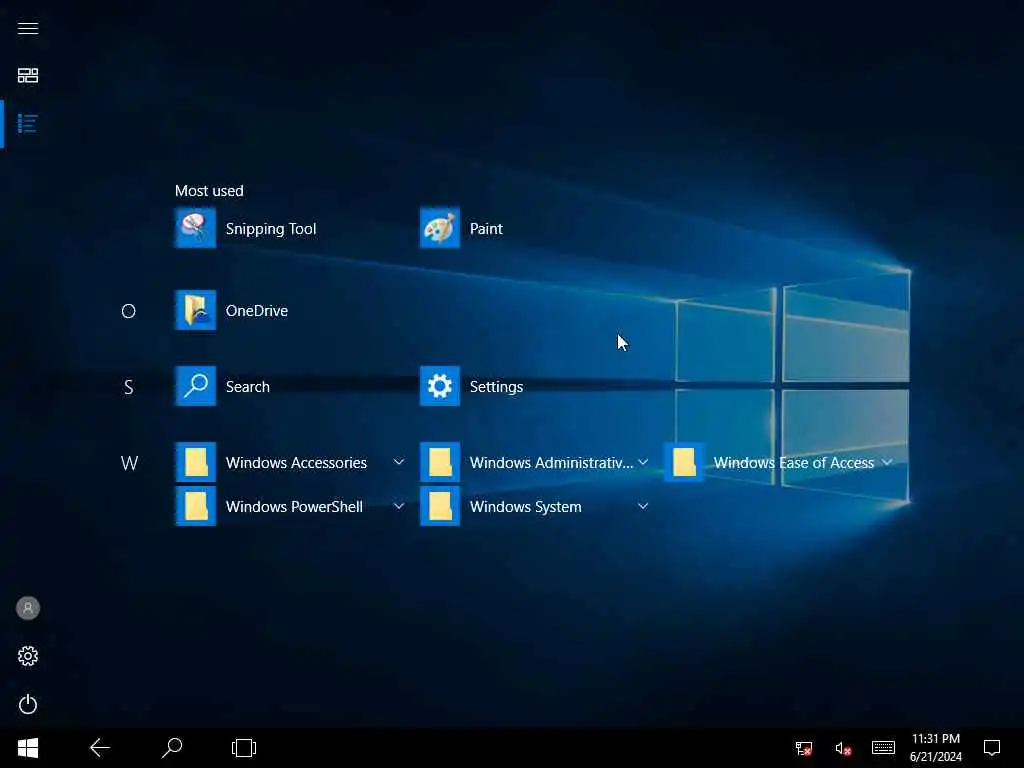The width and height of the screenshot is (1024, 768).
Task: Expand Windows Administrative Tools chevron
Action: coord(643,462)
